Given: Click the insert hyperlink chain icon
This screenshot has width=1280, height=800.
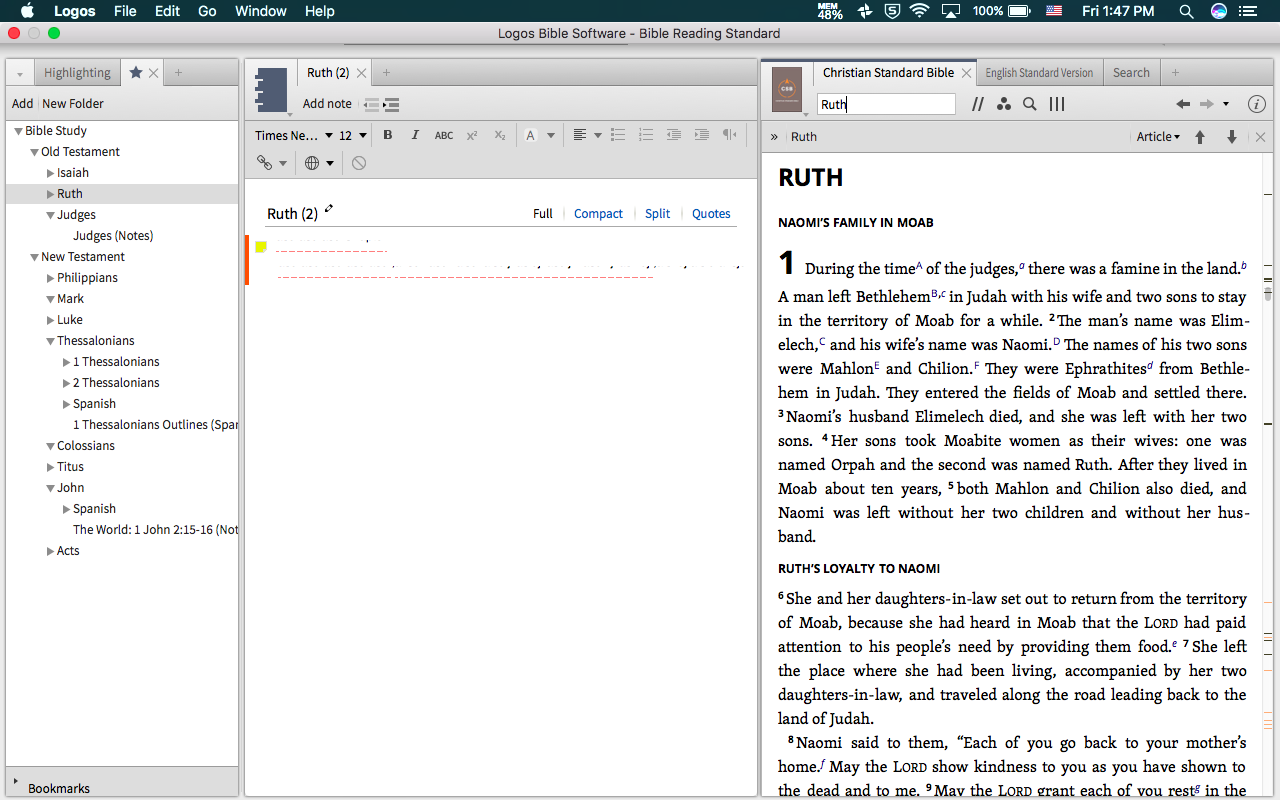Looking at the screenshot, I should pos(265,163).
